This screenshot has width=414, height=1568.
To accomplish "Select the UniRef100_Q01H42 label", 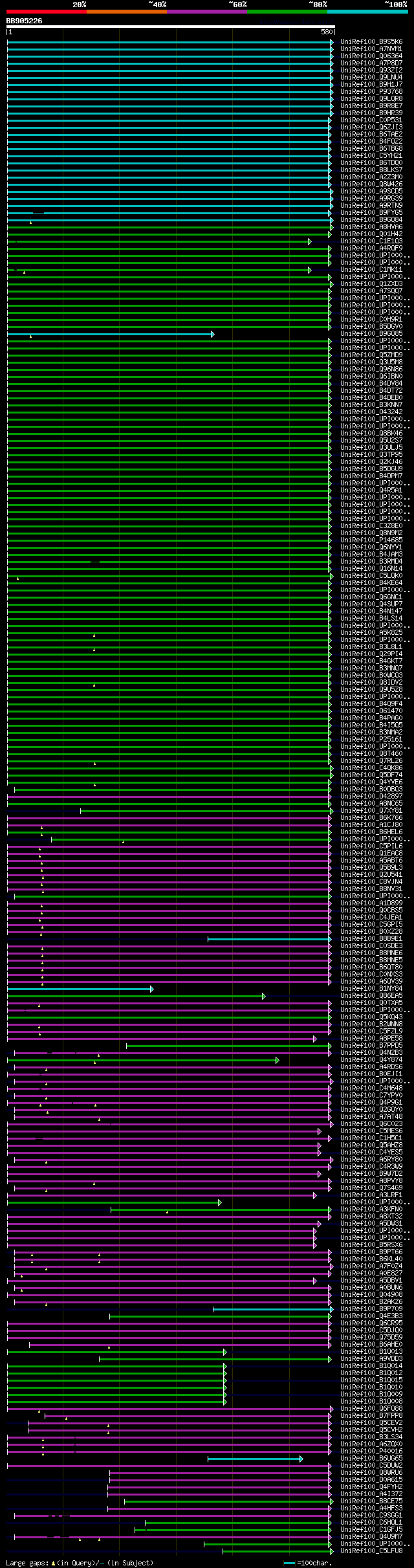I will [371, 234].
